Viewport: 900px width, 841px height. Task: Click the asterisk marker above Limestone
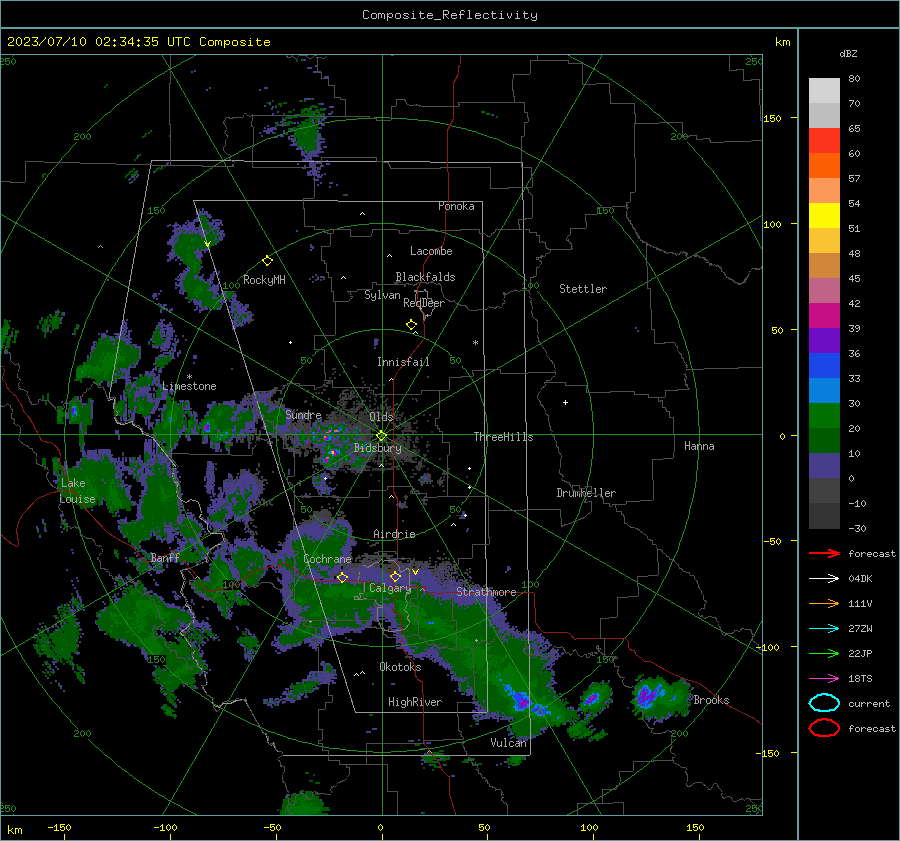coord(189,377)
